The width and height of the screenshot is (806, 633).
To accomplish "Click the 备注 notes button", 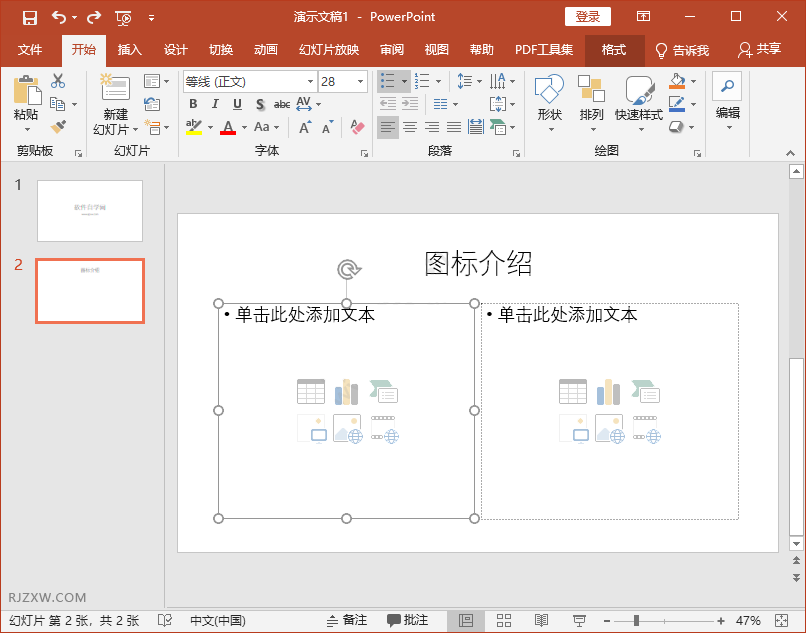I will [347, 621].
